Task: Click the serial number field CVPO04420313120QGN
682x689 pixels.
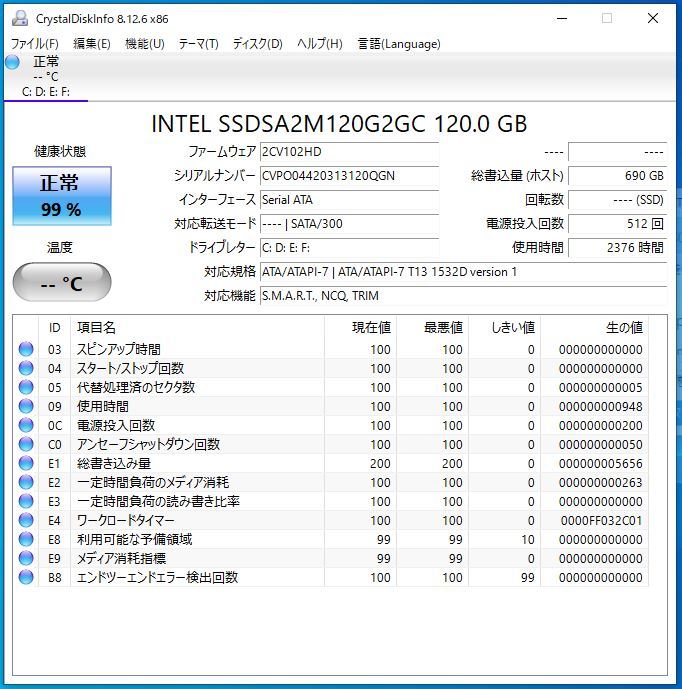Action: click(x=349, y=176)
